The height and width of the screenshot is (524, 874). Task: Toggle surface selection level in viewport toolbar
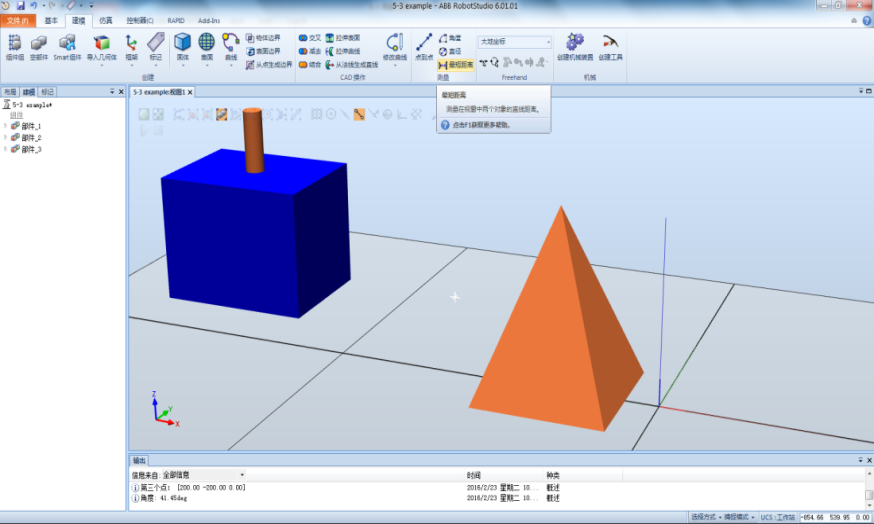pos(193,114)
